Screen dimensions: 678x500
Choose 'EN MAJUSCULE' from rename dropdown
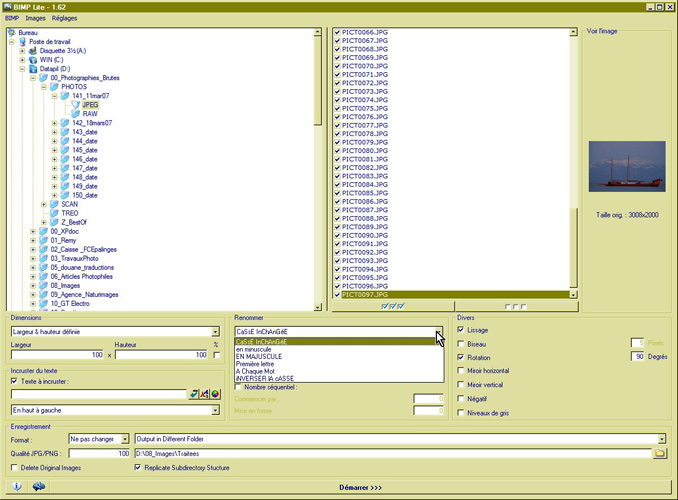(x=257, y=357)
